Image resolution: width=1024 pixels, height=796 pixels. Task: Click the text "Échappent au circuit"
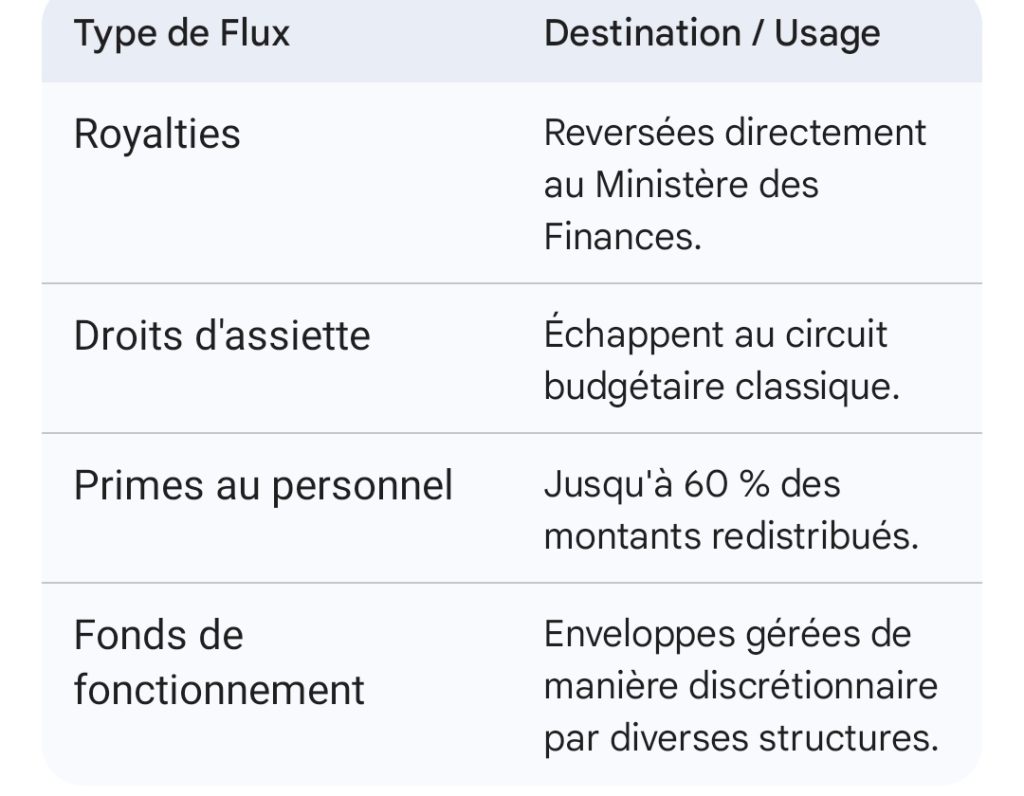point(715,334)
